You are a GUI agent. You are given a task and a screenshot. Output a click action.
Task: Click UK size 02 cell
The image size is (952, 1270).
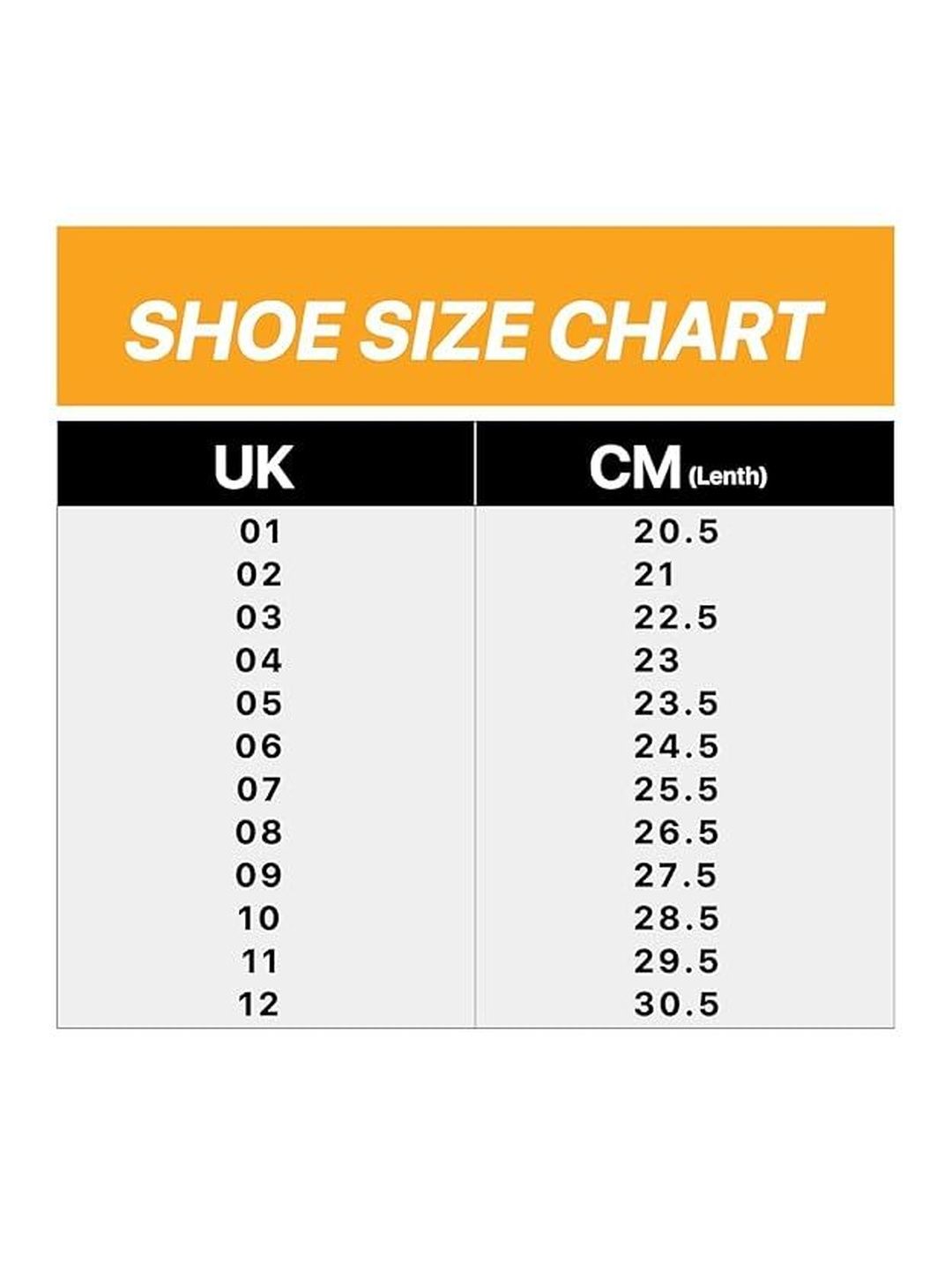coord(259,575)
